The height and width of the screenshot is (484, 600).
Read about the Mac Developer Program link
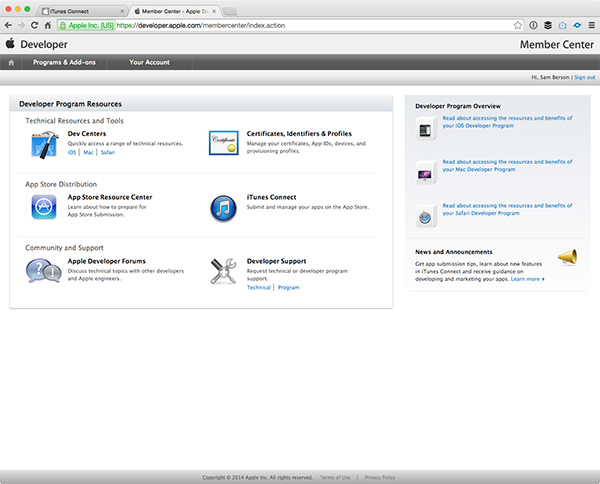[x=507, y=165]
